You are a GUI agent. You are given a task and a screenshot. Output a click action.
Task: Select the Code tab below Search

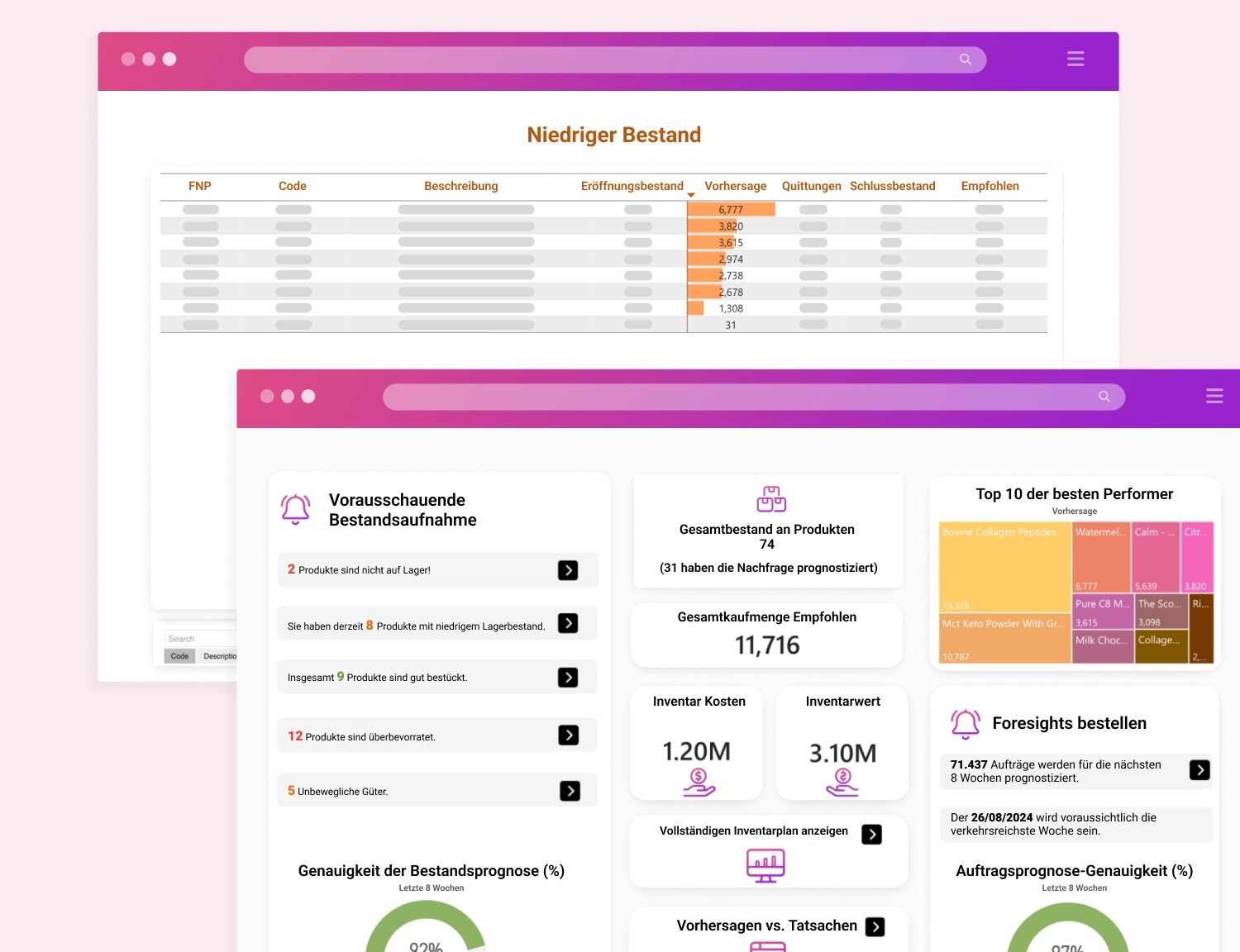179,656
